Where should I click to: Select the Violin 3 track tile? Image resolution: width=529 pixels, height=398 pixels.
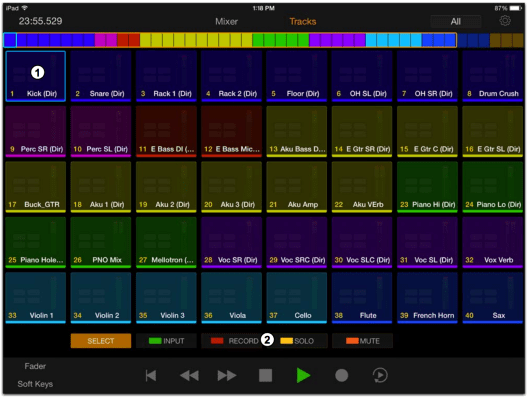click(x=166, y=298)
